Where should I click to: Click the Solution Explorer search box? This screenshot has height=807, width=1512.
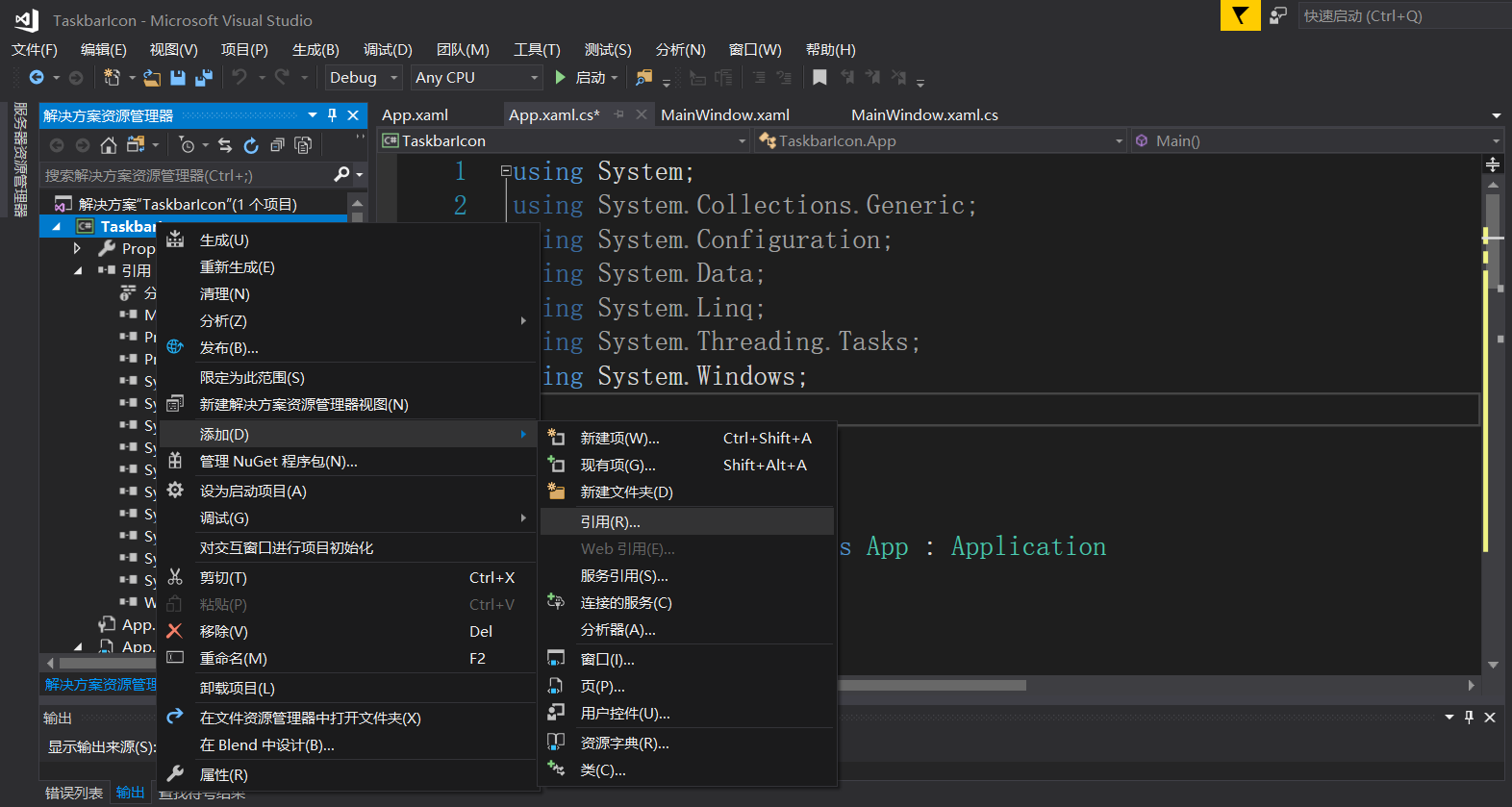coord(188,175)
